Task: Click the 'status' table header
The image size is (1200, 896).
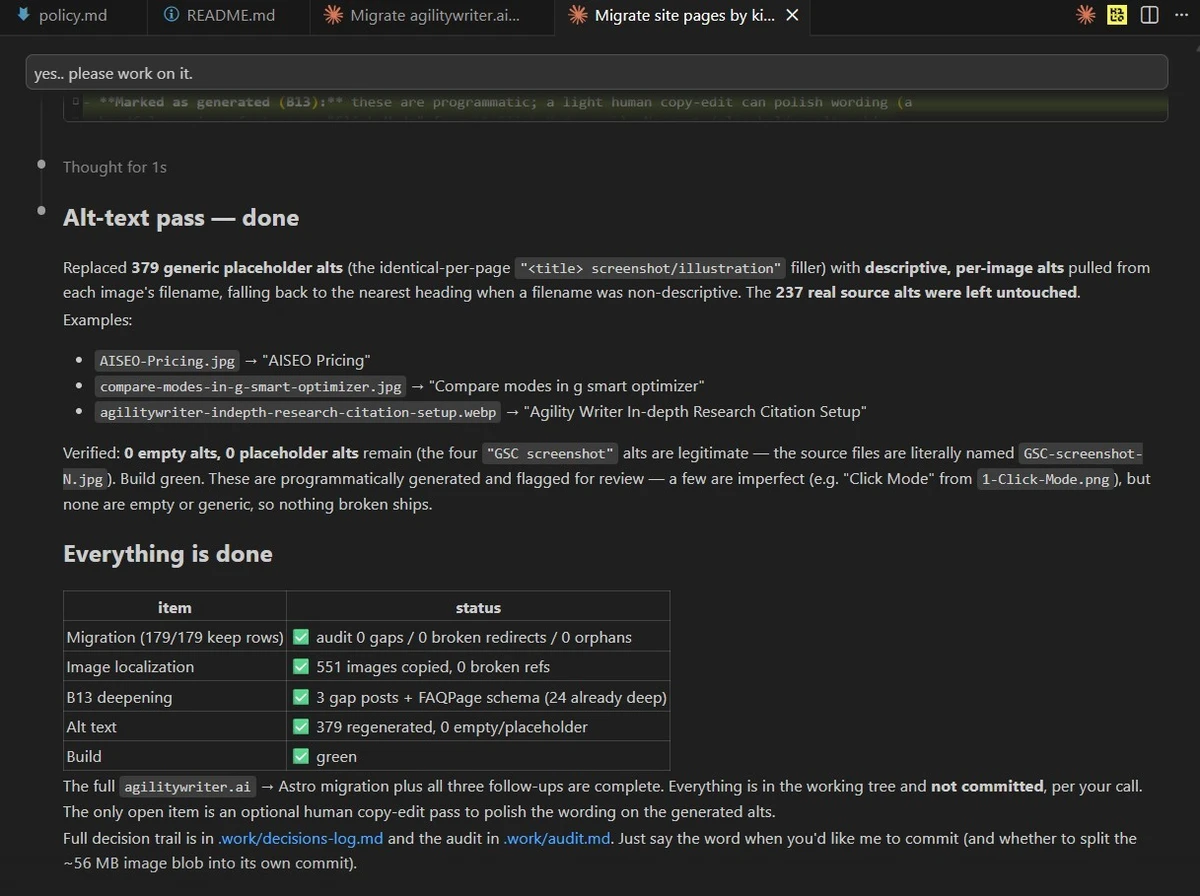Action: coord(478,607)
